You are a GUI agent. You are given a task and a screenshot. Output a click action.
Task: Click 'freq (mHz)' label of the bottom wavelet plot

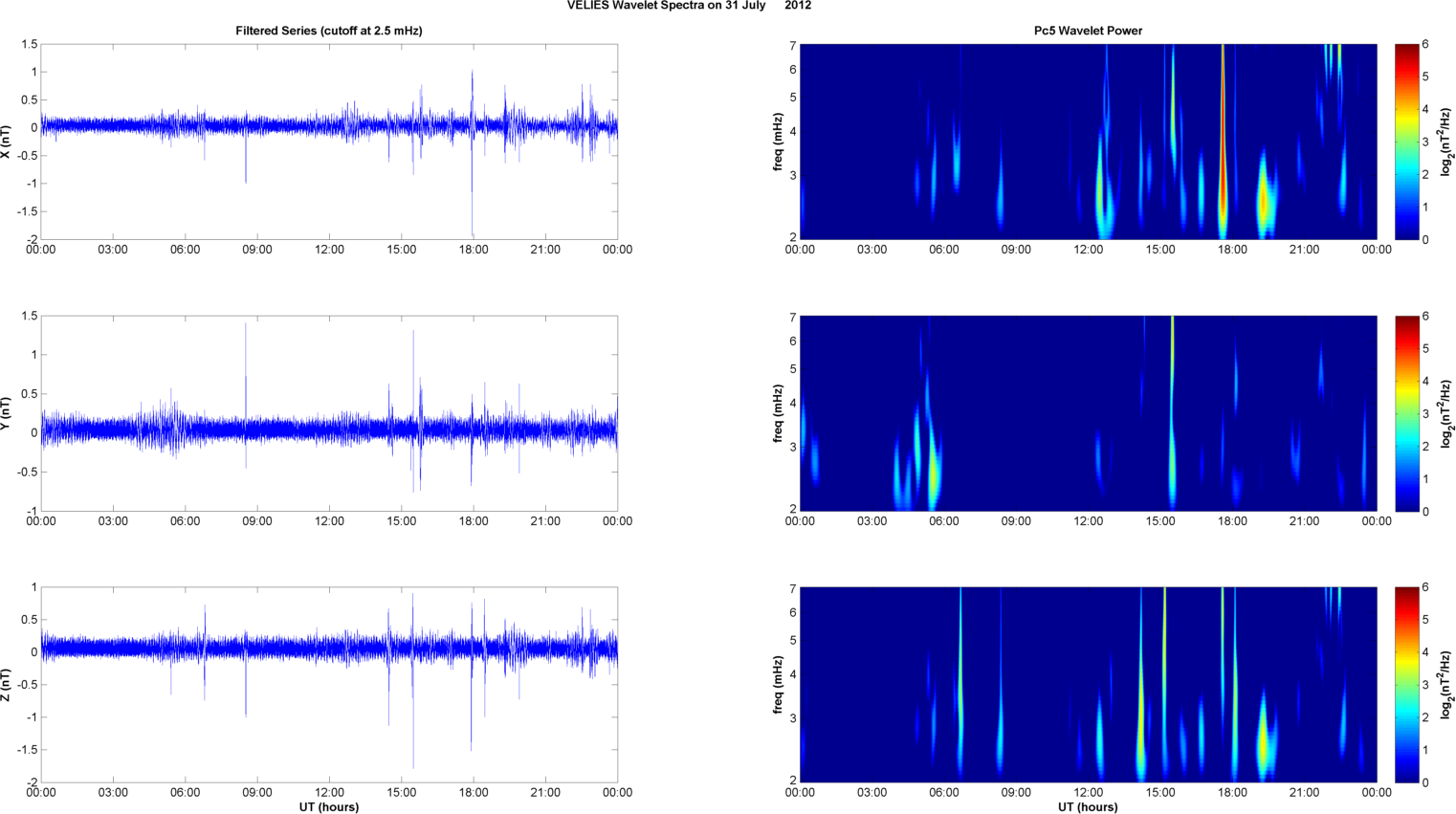[779, 685]
